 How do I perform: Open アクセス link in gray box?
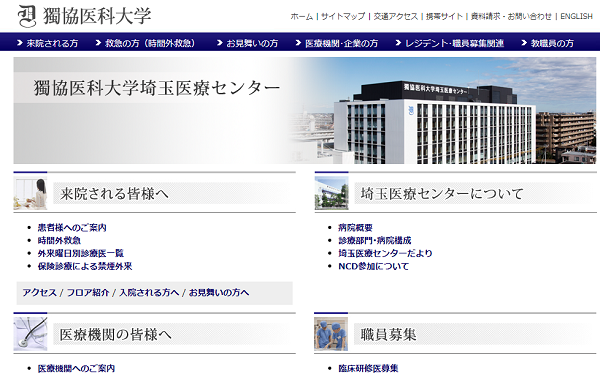click(39, 293)
